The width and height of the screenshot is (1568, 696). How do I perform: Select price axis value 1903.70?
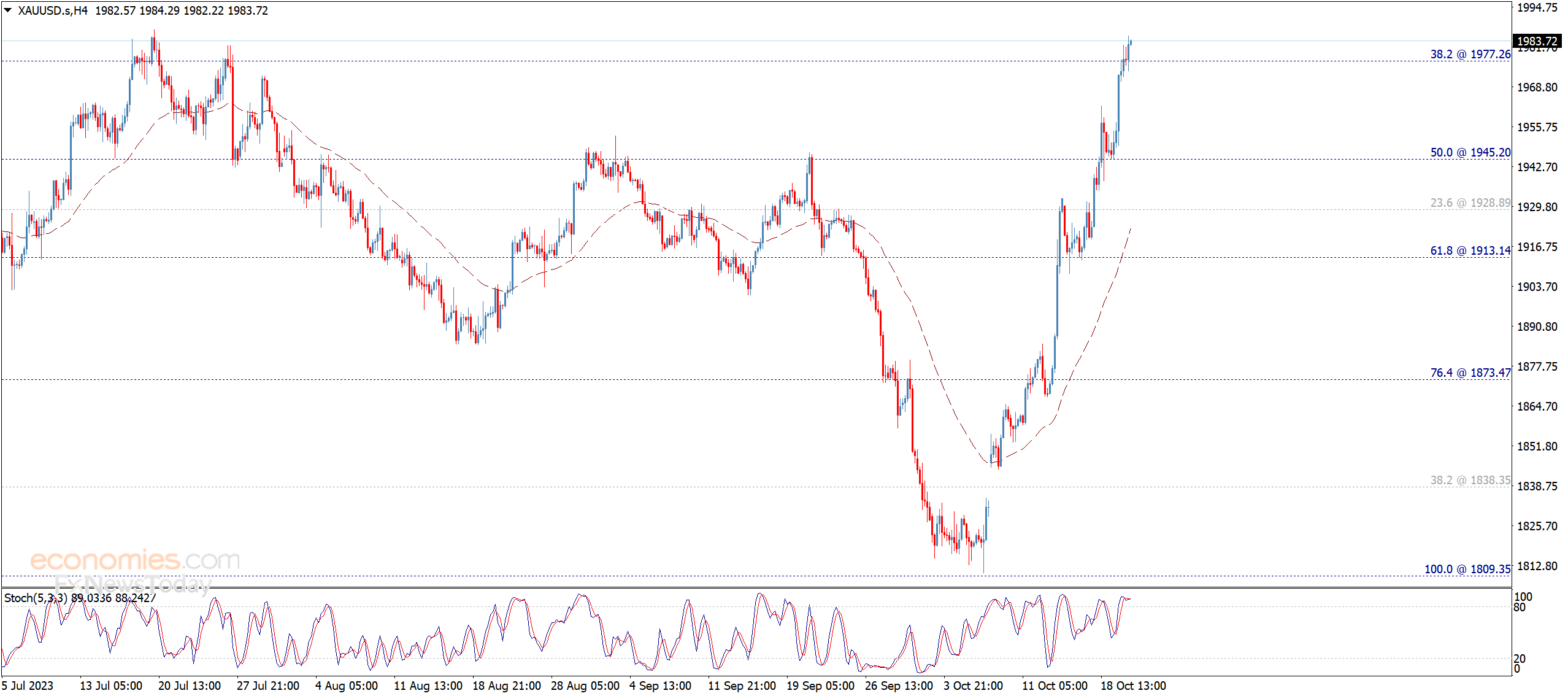[1537, 287]
